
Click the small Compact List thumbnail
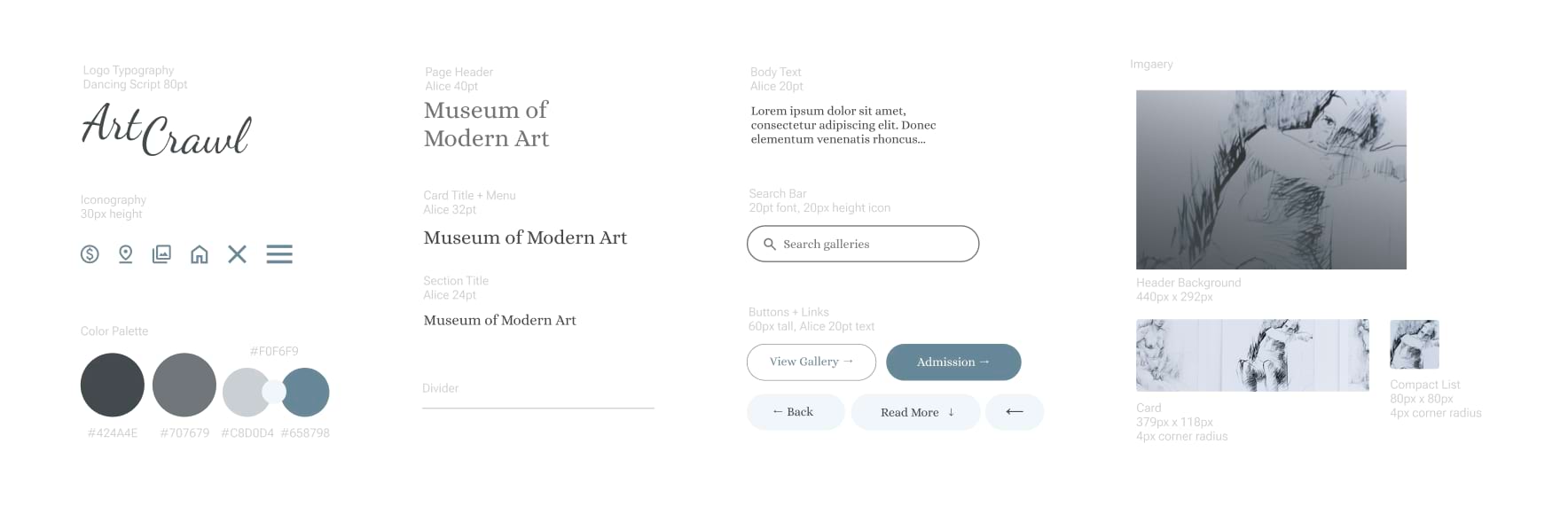pyautogui.click(x=1415, y=345)
